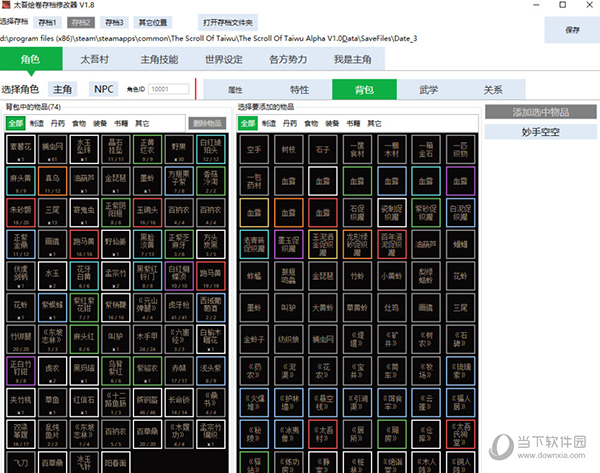Viewport: 600px width, 473px height.
Task: Switch to the 角色 main tab
Action: tap(31, 59)
